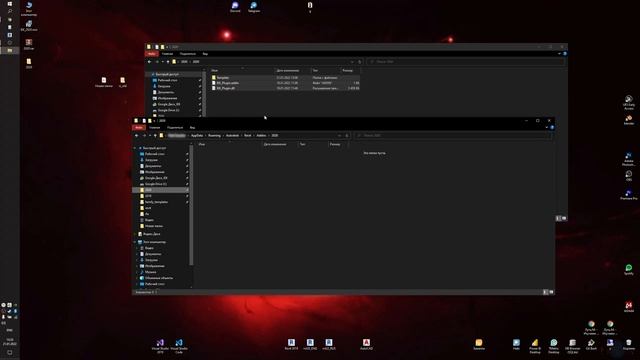
Task: Go up one level in front Explorer window
Action: click(155, 136)
